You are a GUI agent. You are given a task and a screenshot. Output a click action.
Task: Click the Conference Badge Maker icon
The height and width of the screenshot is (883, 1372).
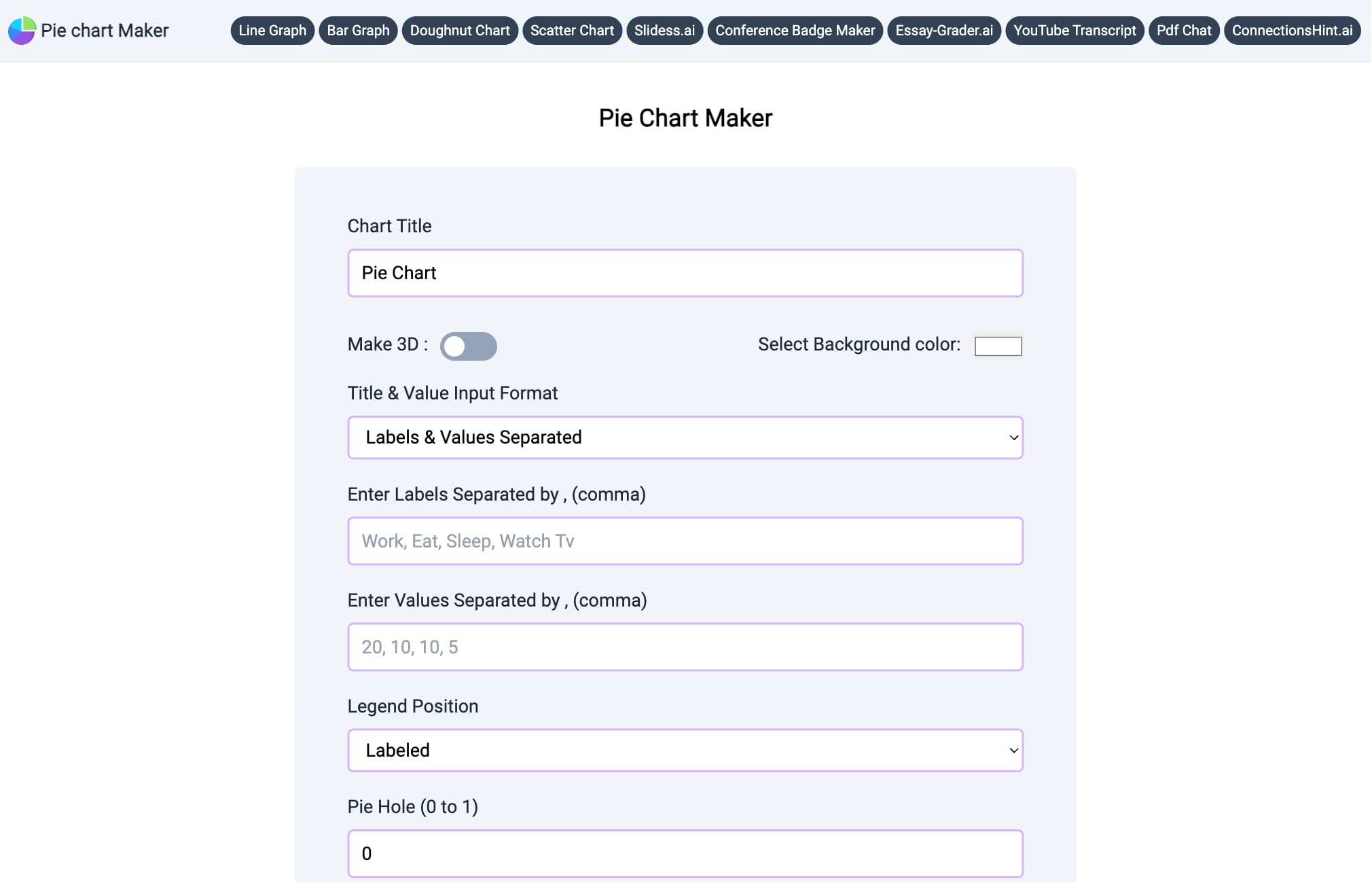pos(795,30)
